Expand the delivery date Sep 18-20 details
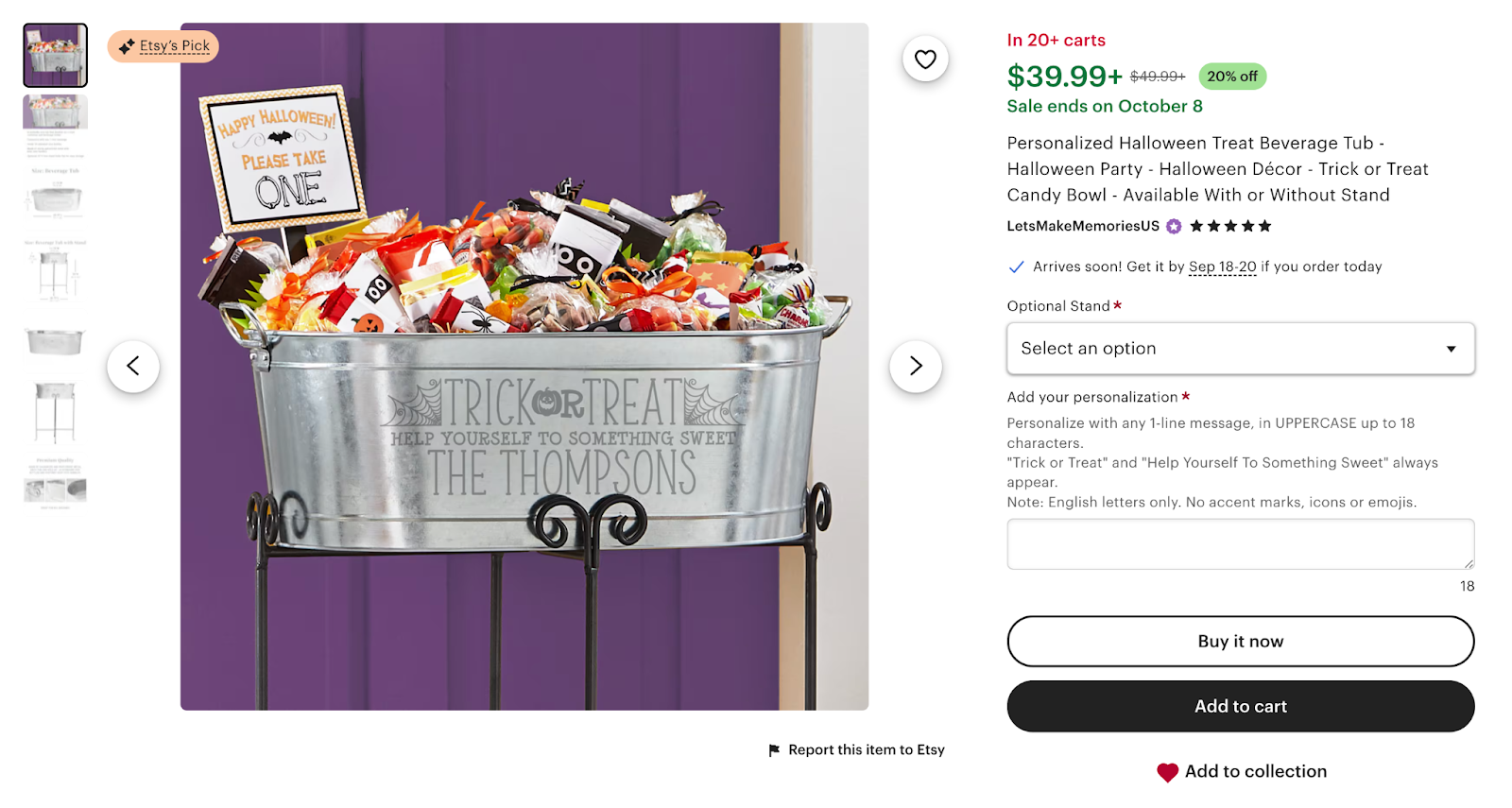Viewport: 1512px width, 808px height. (x=1222, y=266)
